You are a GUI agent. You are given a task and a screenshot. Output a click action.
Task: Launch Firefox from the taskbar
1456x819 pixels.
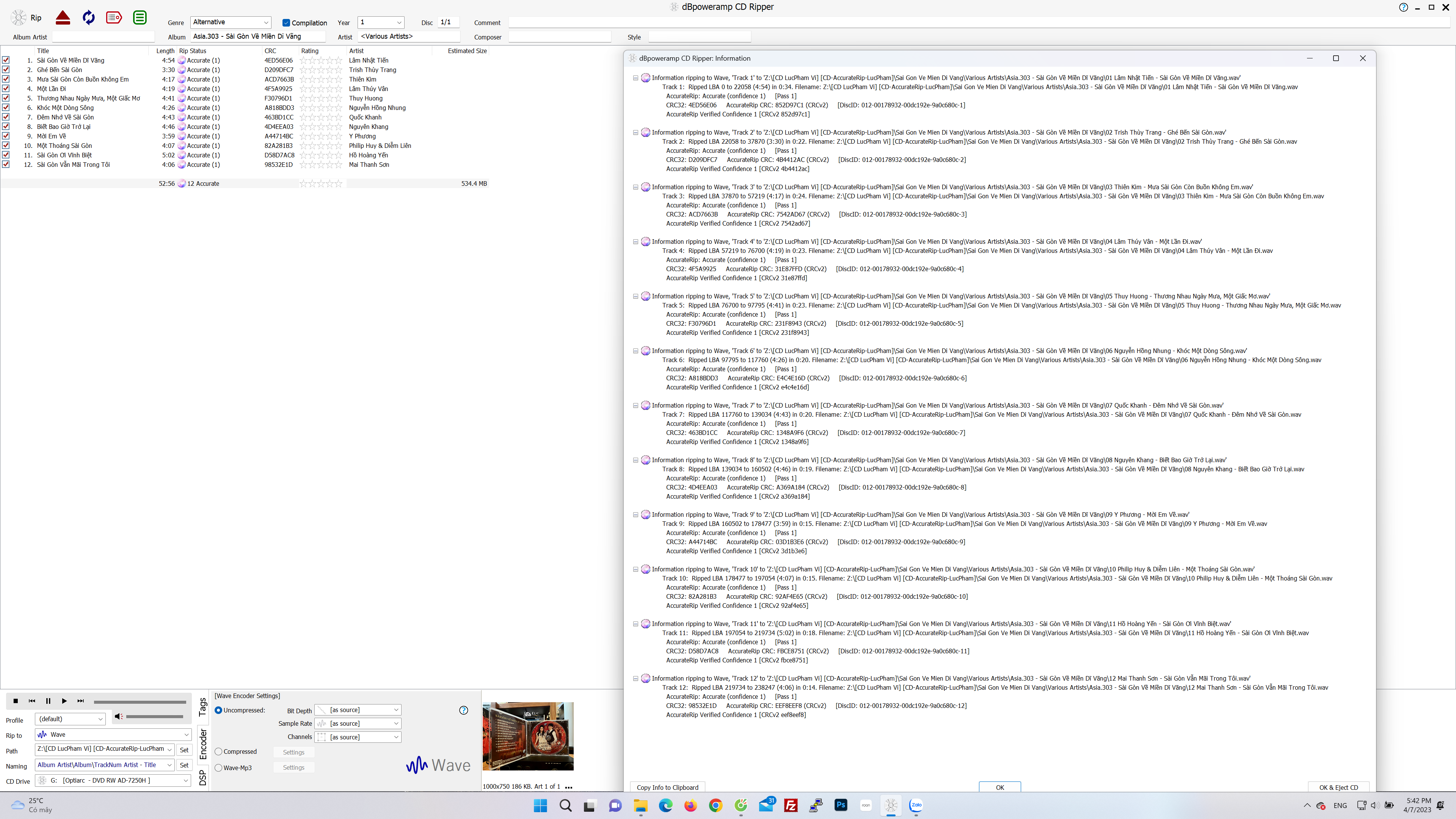tap(690, 805)
